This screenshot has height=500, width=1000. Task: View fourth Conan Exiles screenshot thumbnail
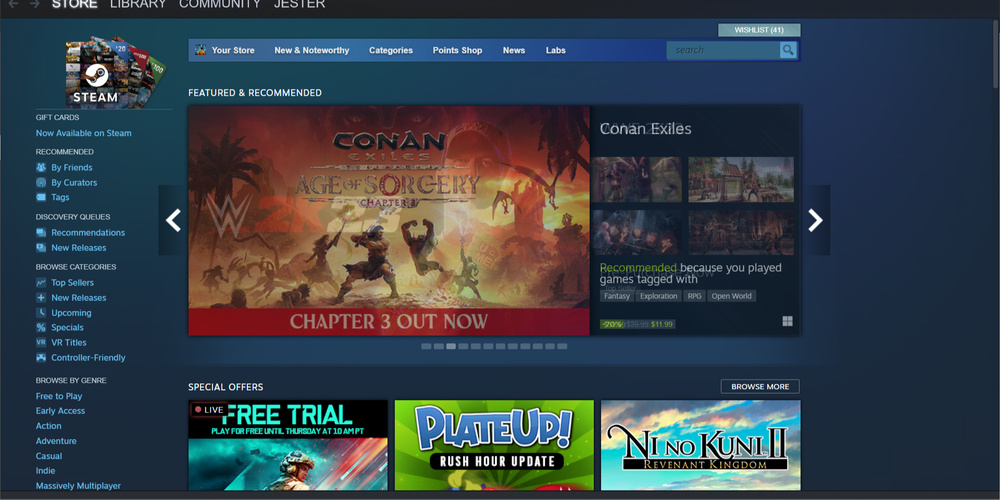coord(741,233)
